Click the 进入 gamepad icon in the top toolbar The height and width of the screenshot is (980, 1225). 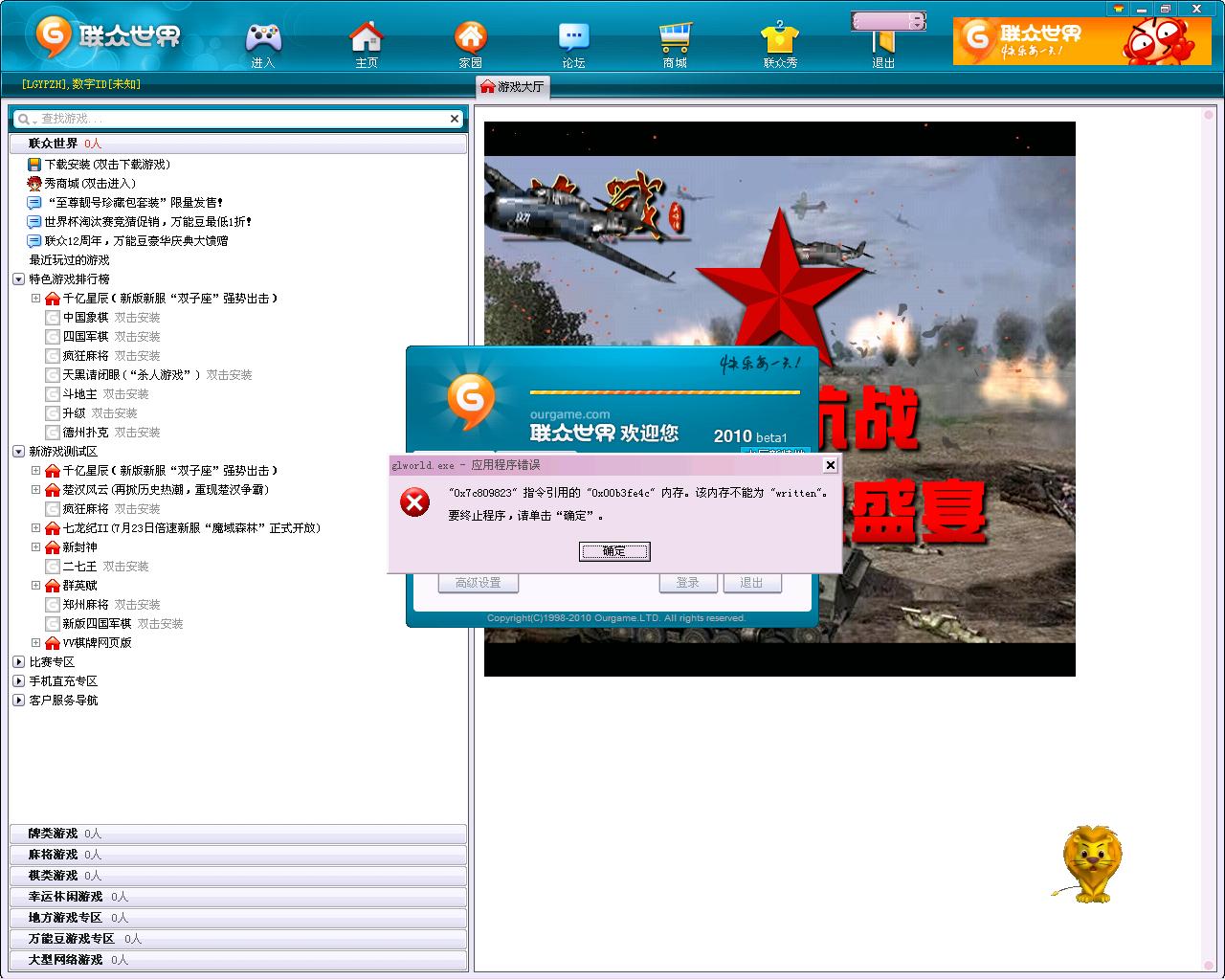(x=263, y=37)
